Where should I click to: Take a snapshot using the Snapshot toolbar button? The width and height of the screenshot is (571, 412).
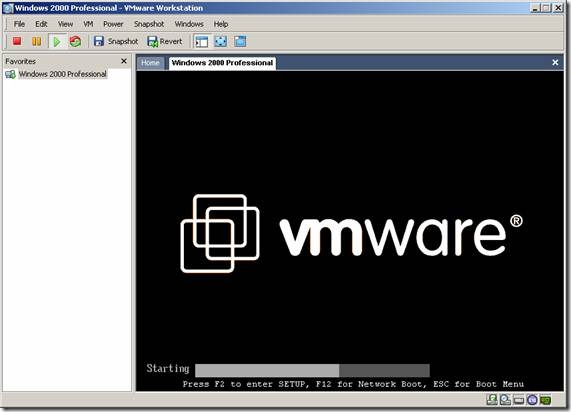click(116, 41)
